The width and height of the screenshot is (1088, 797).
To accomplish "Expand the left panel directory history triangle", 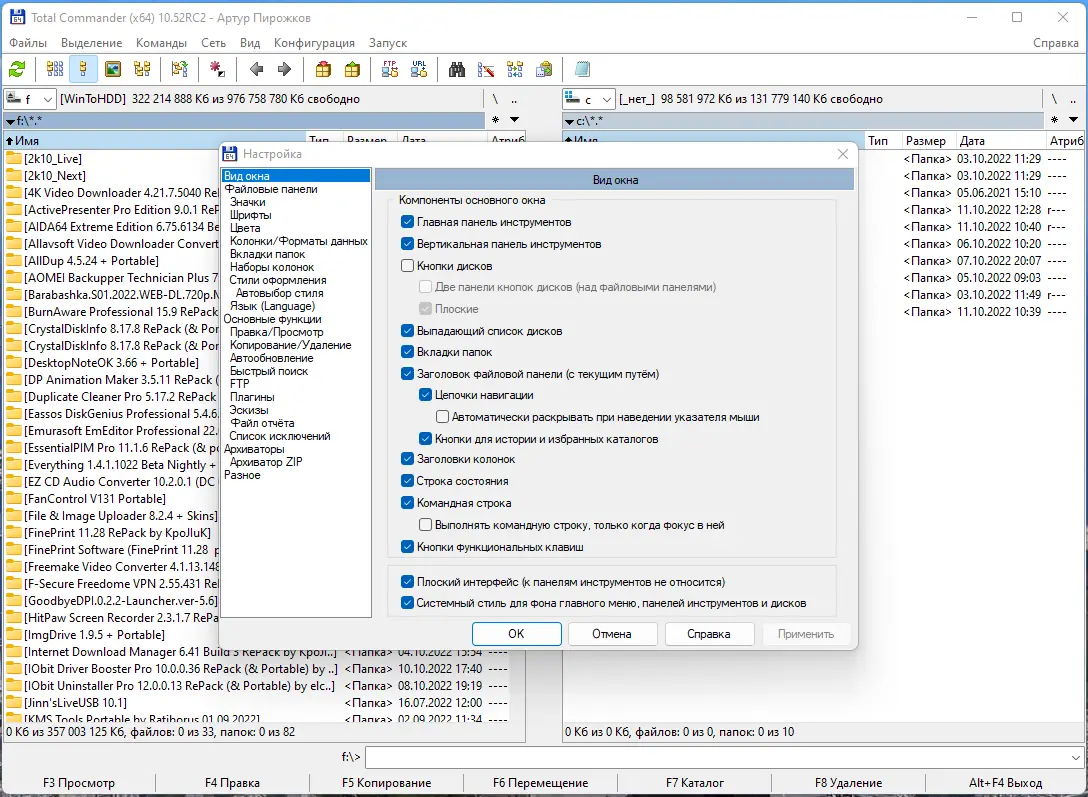I will tap(514, 120).
